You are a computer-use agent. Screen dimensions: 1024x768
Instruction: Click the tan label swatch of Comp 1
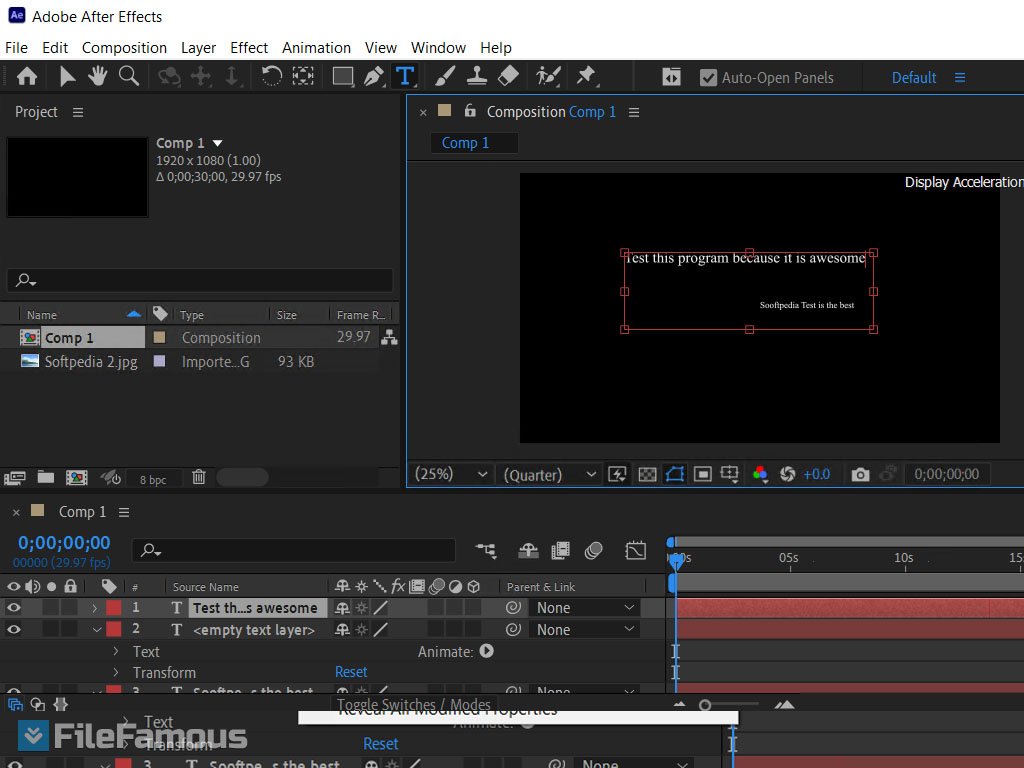point(159,338)
